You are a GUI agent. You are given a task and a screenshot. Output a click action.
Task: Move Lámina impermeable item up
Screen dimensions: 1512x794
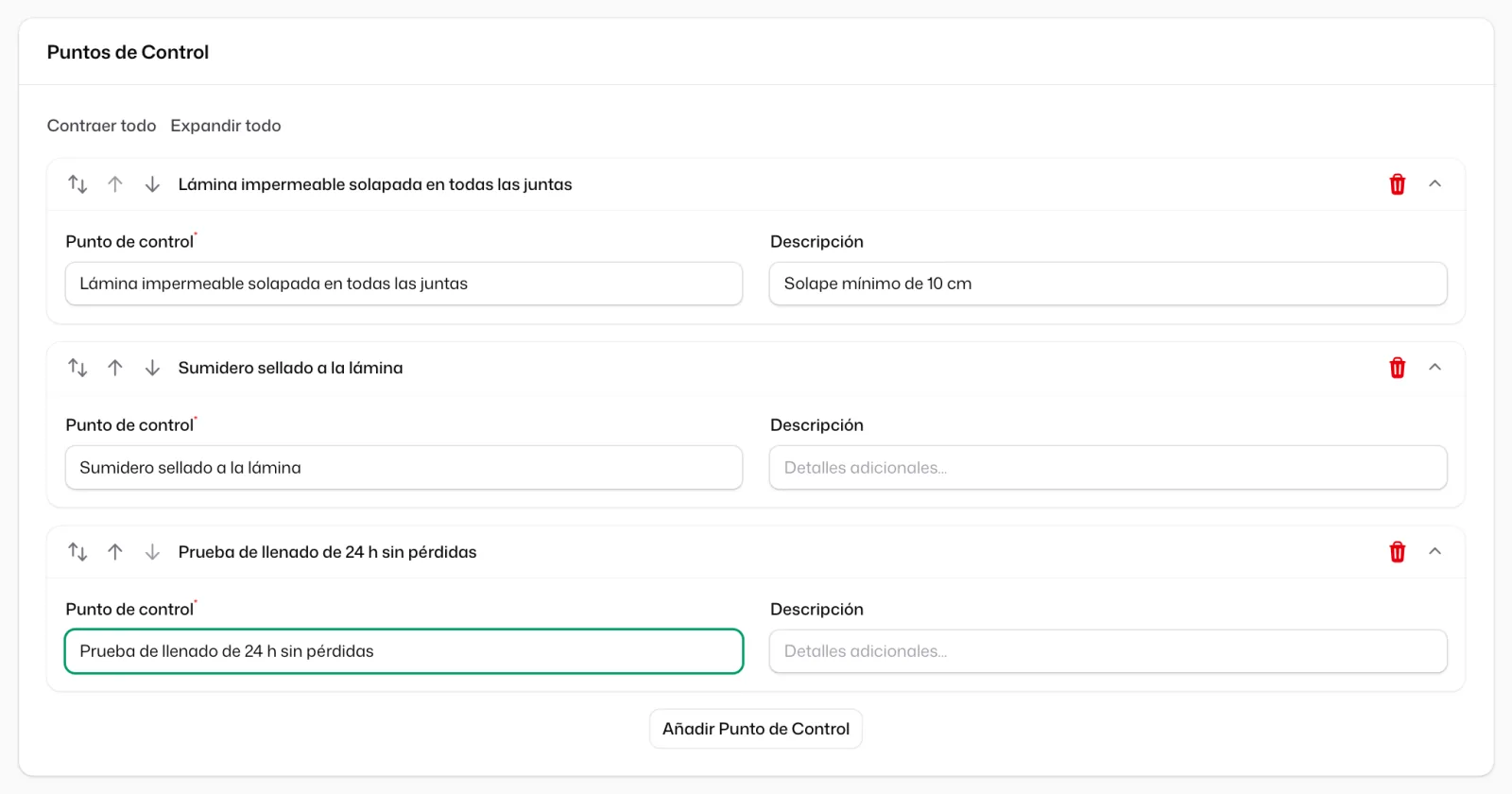115,184
